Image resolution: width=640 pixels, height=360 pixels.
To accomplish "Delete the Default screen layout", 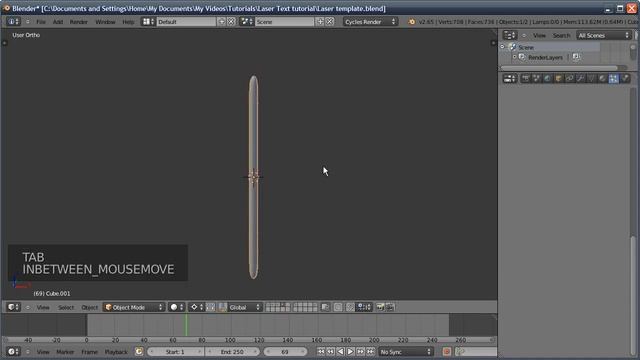I will tap(231, 22).
